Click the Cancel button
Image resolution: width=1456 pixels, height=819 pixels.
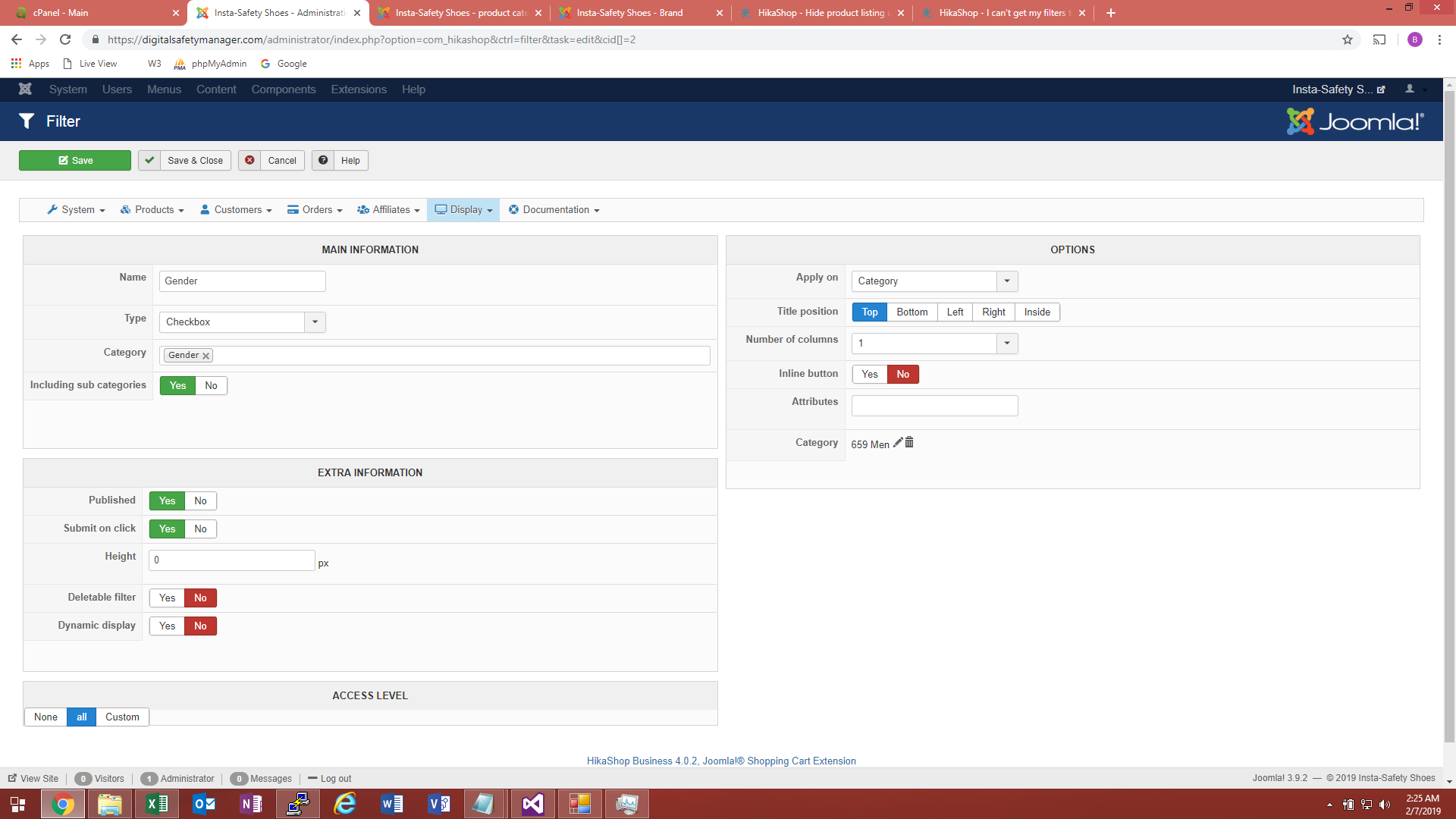[271, 161]
